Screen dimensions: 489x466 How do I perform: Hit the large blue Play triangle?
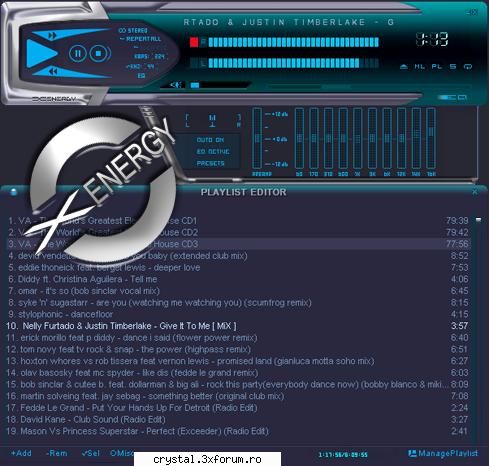pyautogui.click(x=41, y=53)
